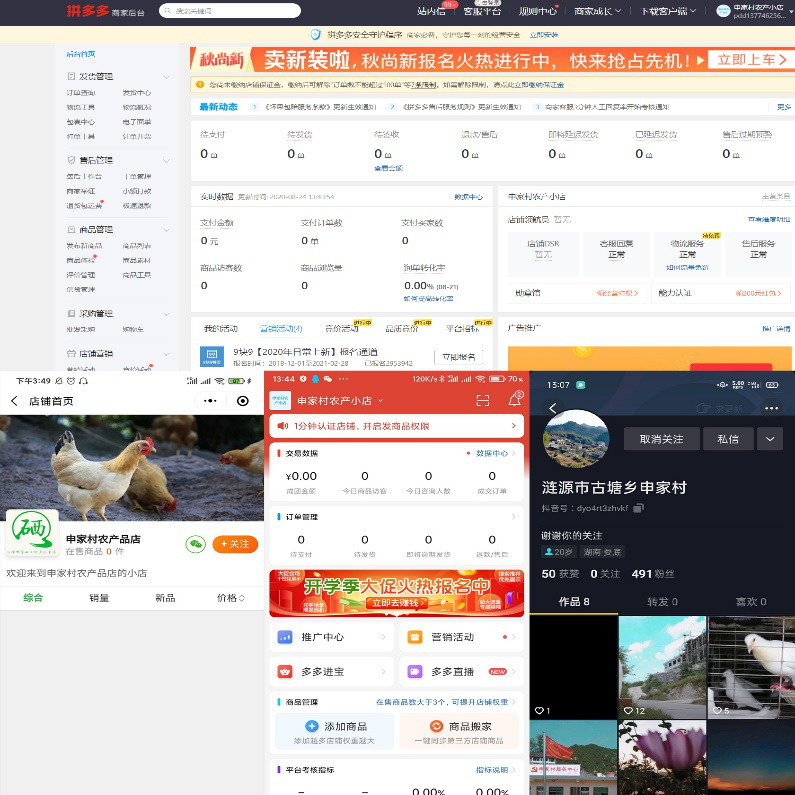Viewport: 795px width, 795px height.
Task: Switch to the 喜欢 tab on profile
Action: (x=749, y=602)
